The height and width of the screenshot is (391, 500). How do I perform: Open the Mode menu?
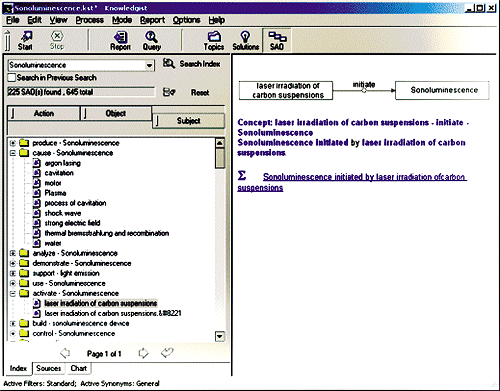[122, 20]
